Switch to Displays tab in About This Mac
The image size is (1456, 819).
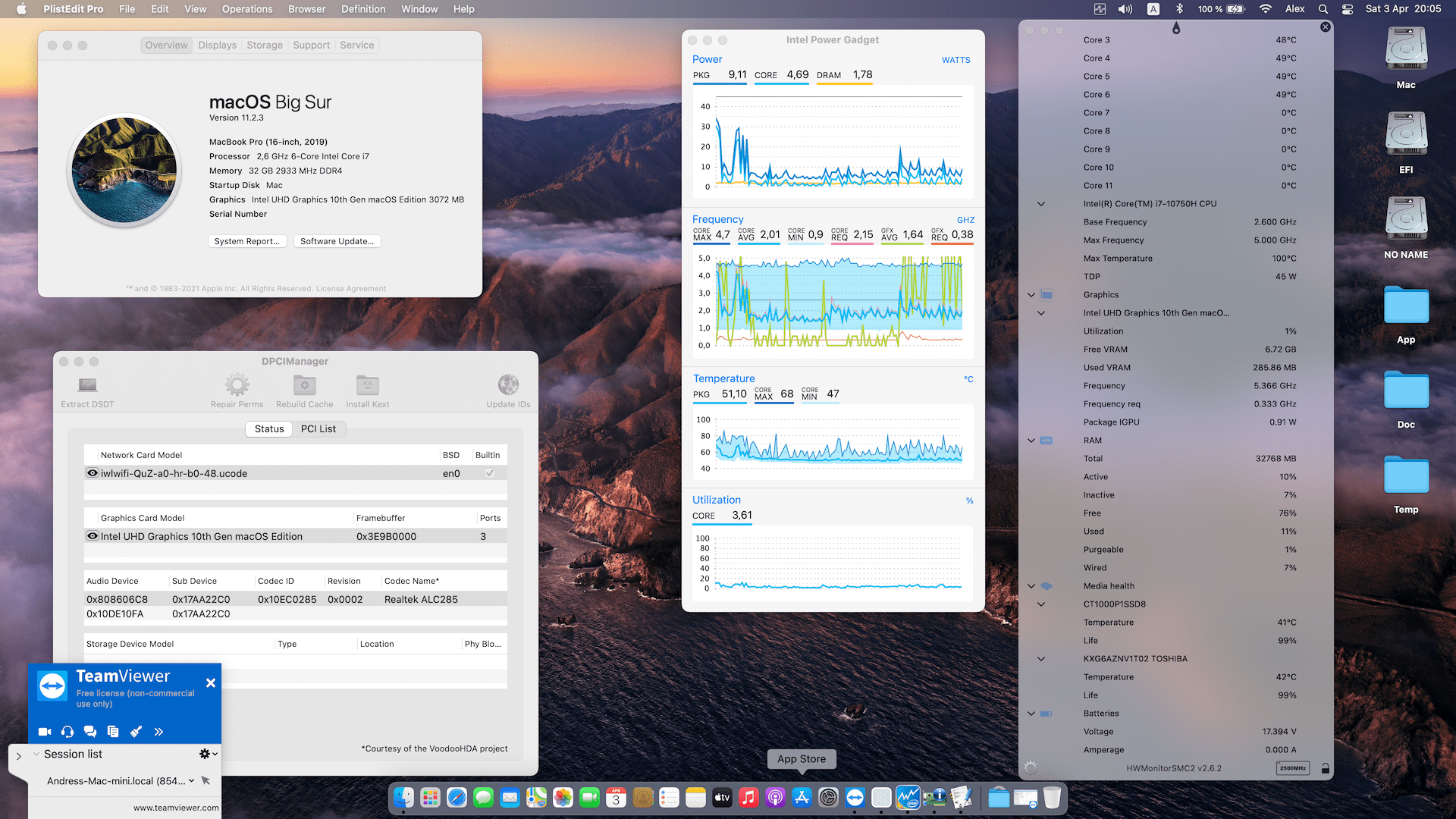(x=217, y=45)
